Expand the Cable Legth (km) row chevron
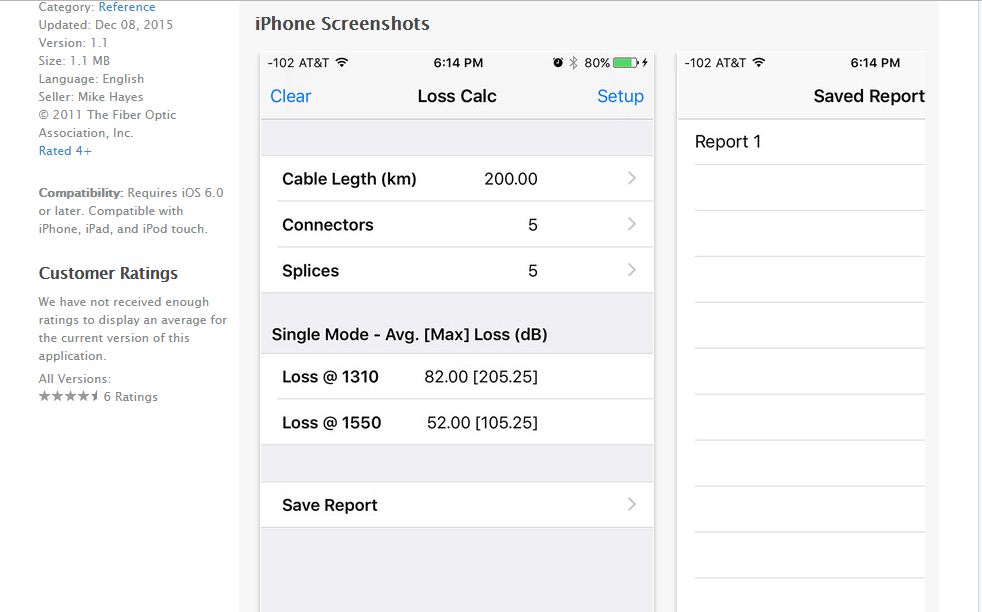The image size is (982, 612). point(631,178)
